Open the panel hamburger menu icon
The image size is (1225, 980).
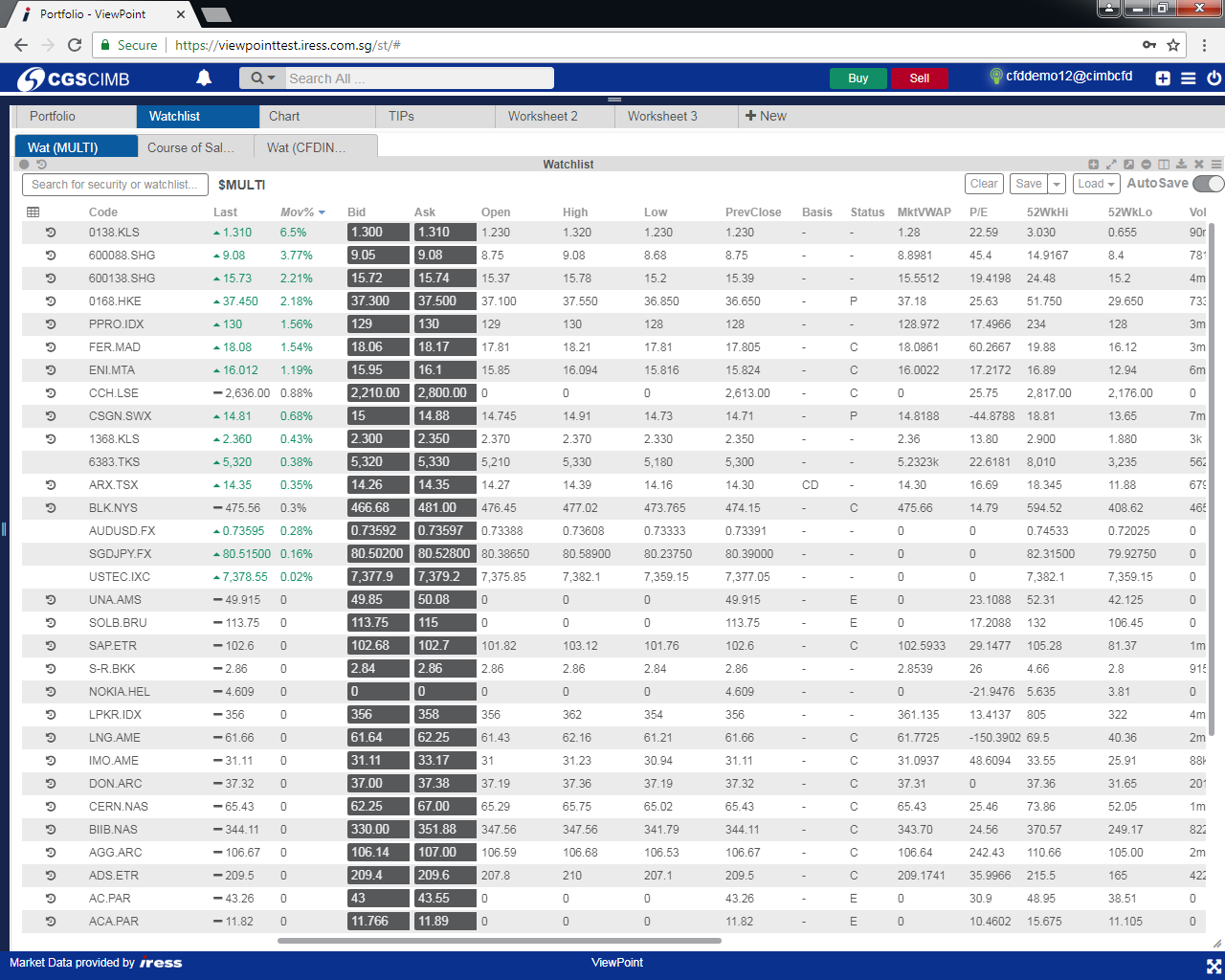(1216, 165)
